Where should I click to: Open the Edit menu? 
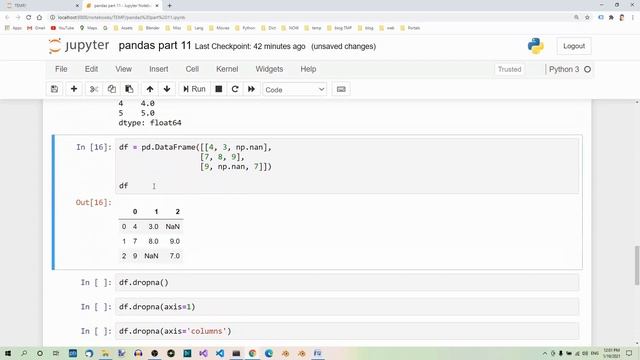(91, 69)
